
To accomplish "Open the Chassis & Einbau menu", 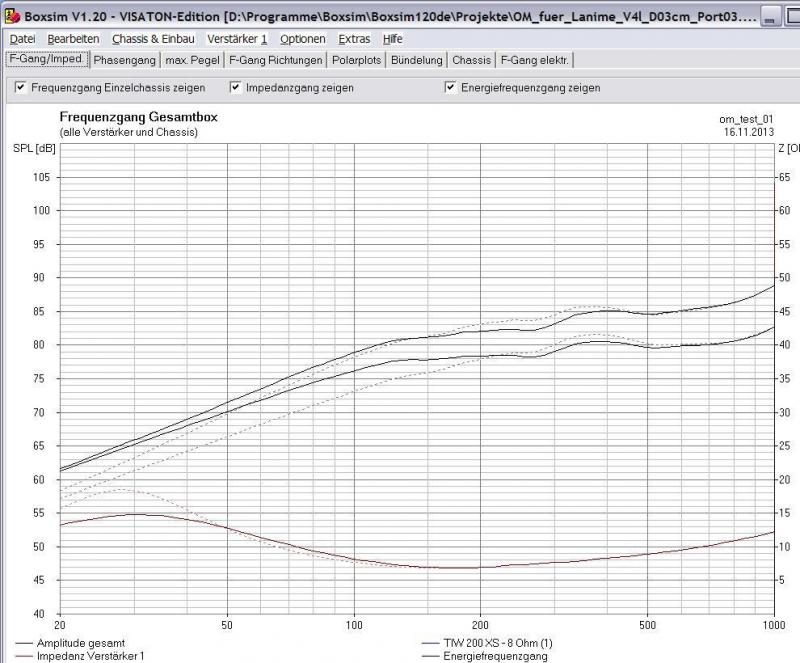I will [153, 39].
